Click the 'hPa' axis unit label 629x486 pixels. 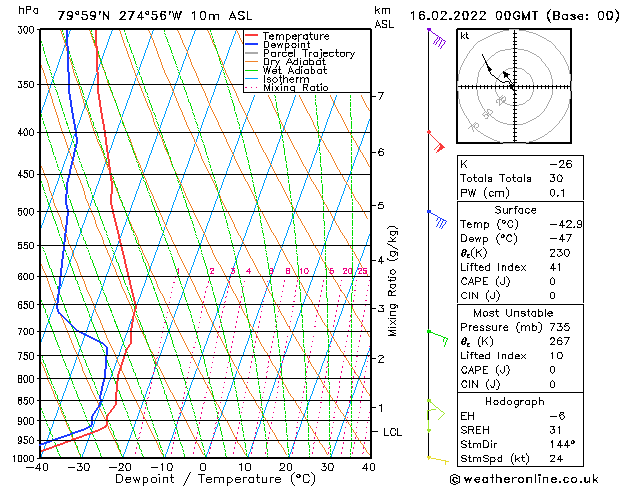(x=28, y=10)
